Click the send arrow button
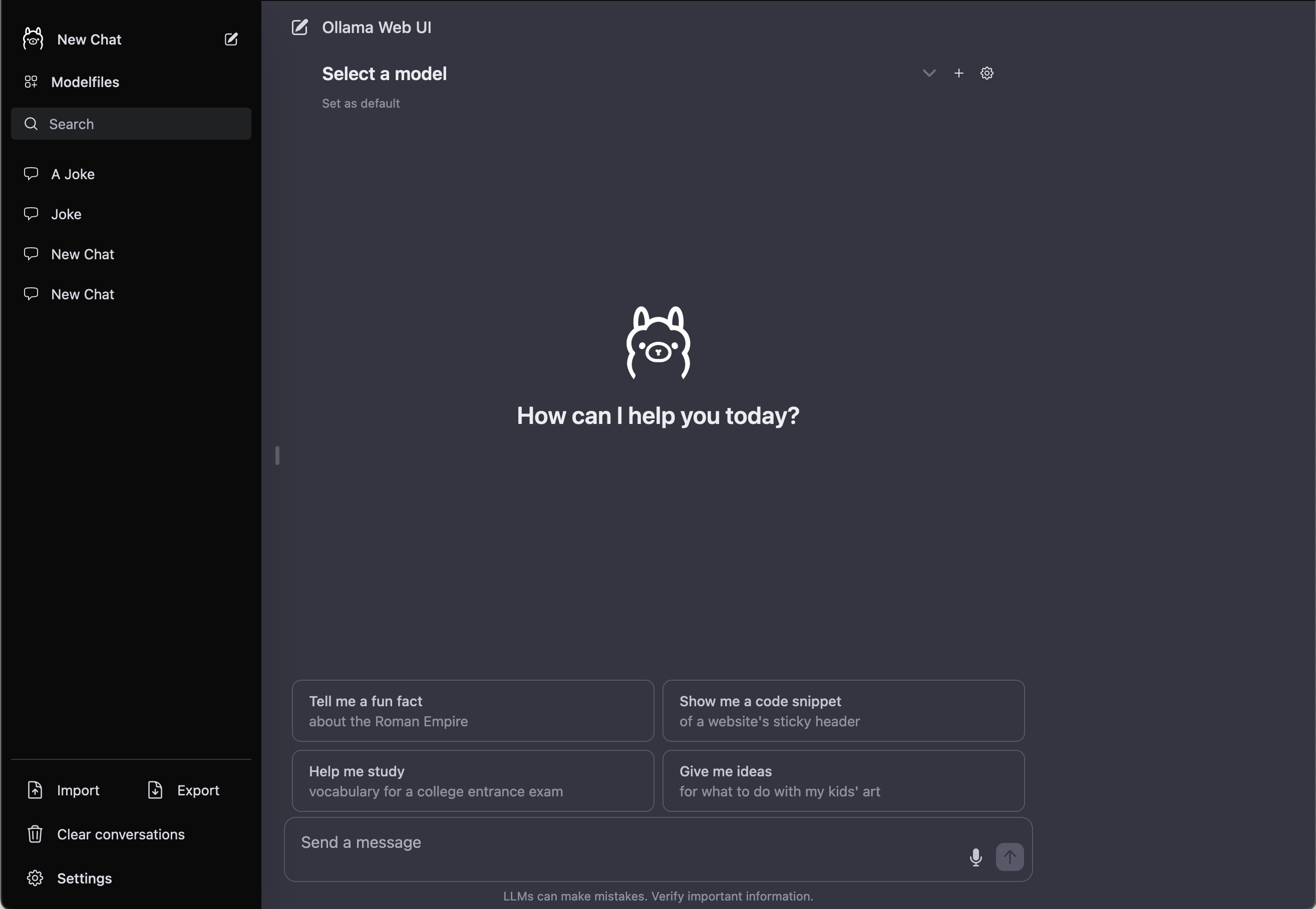The image size is (1316, 909). point(1010,856)
